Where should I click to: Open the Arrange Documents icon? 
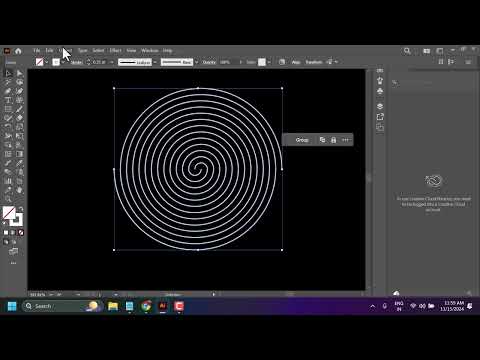(x=427, y=51)
